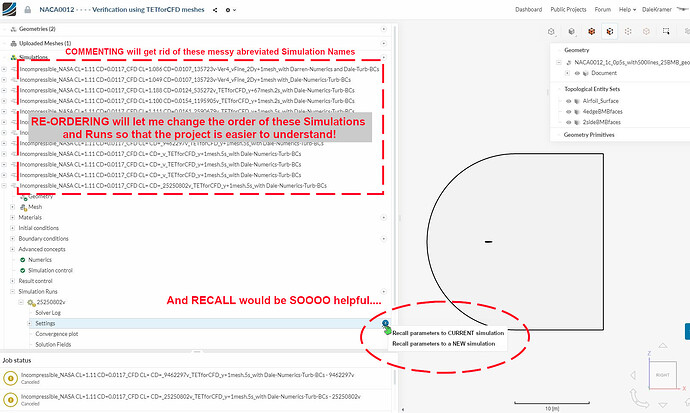Click plus icon beside Materials

pyautogui.click(x=383, y=217)
